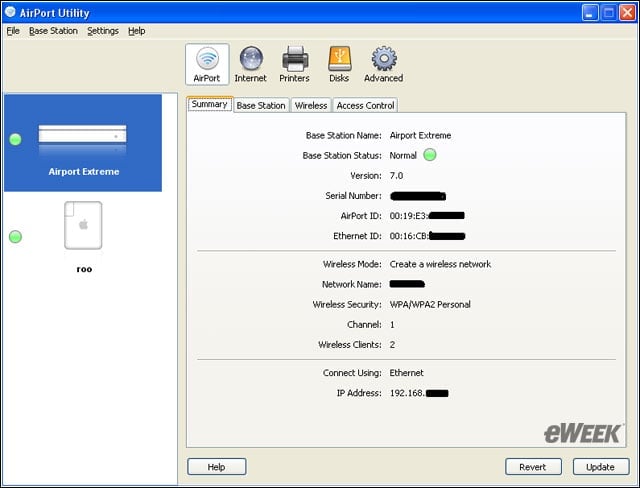
Task: Open the File menu
Action: tap(13, 31)
